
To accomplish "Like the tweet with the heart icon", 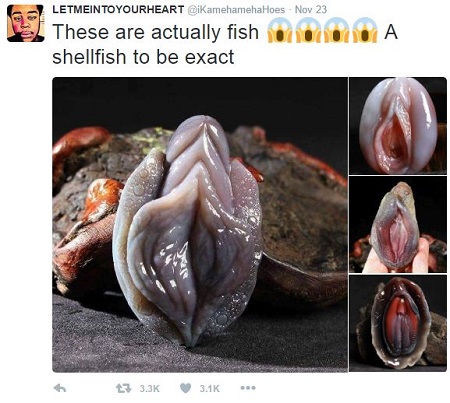I will point(185,388).
